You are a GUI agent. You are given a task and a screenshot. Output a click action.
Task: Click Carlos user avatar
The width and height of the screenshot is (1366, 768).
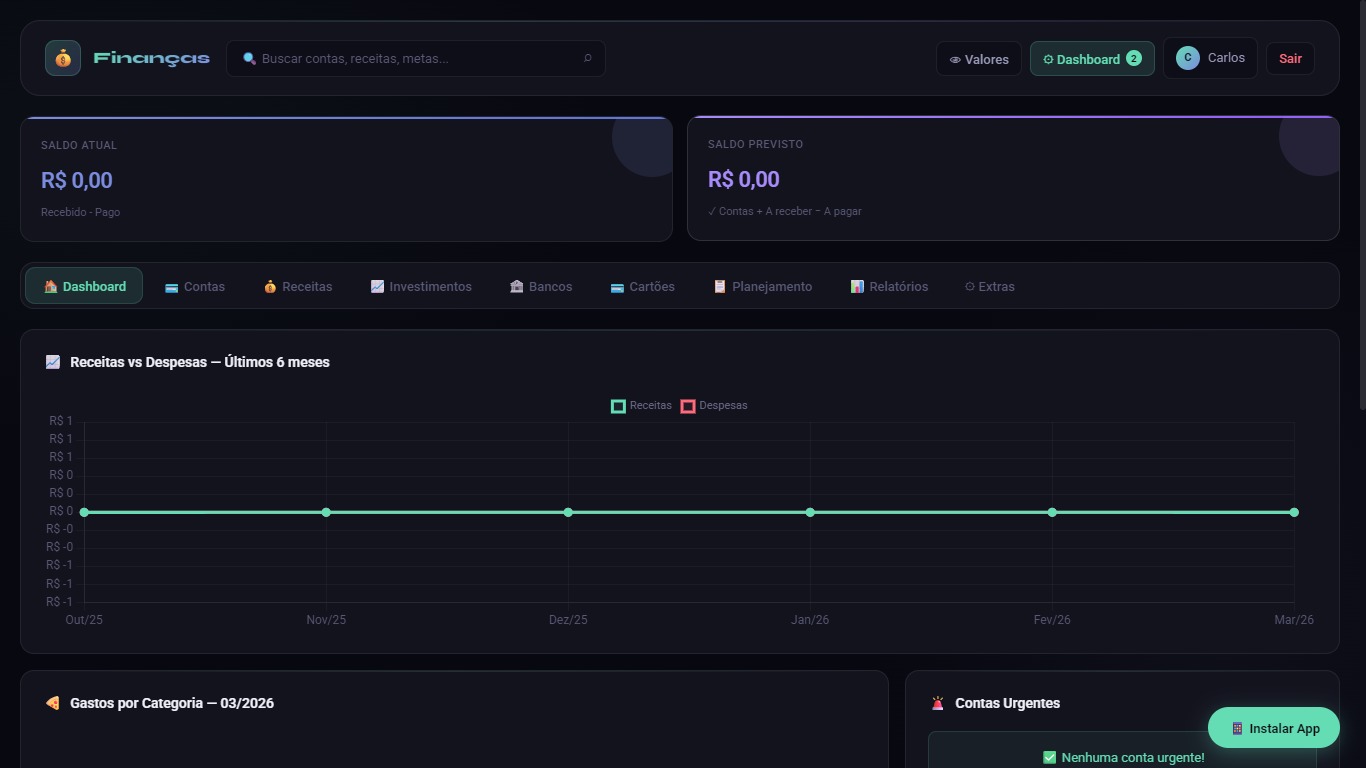point(1187,58)
